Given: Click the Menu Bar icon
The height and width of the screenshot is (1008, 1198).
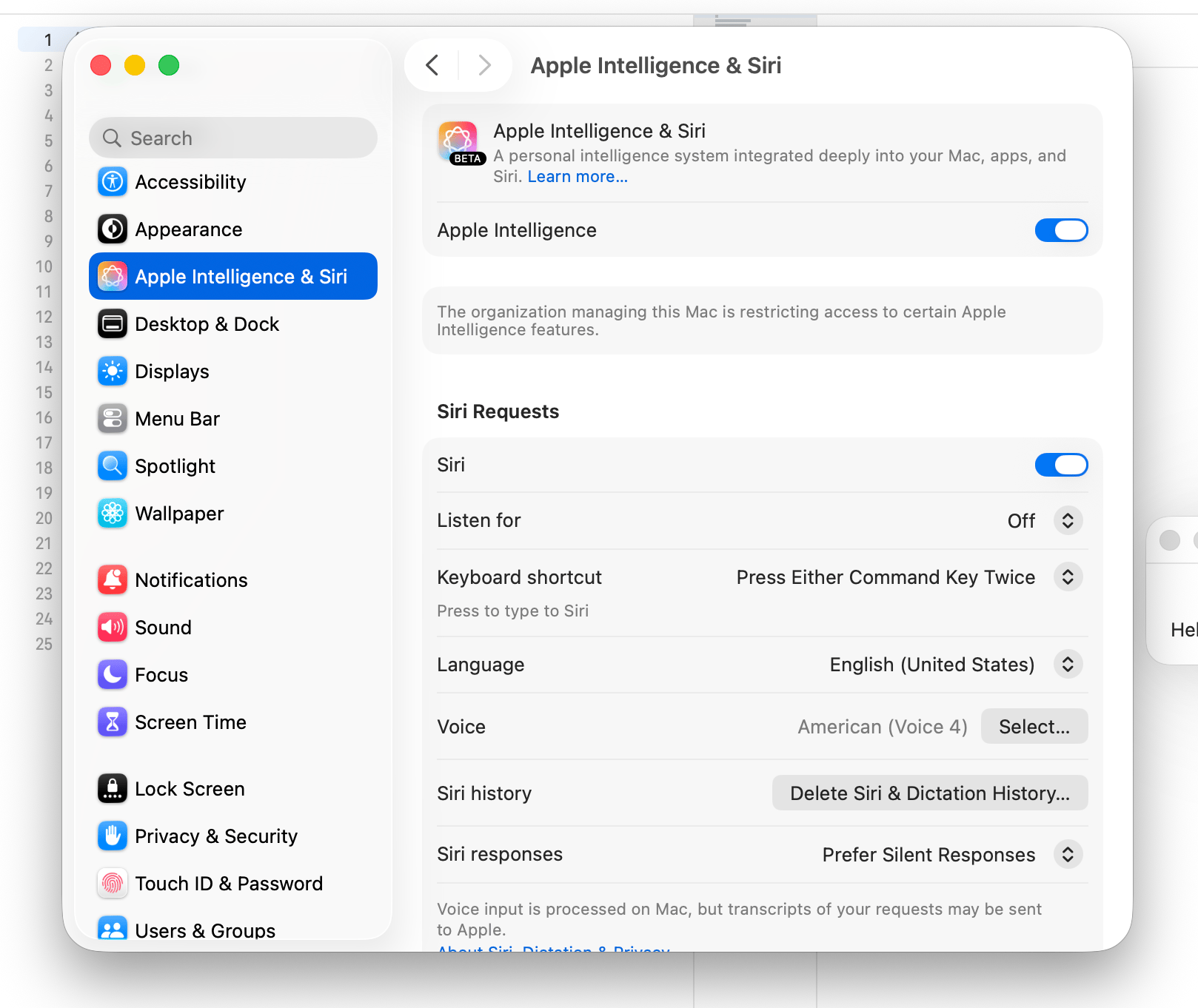Looking at the screenshot, I should 113,419.
